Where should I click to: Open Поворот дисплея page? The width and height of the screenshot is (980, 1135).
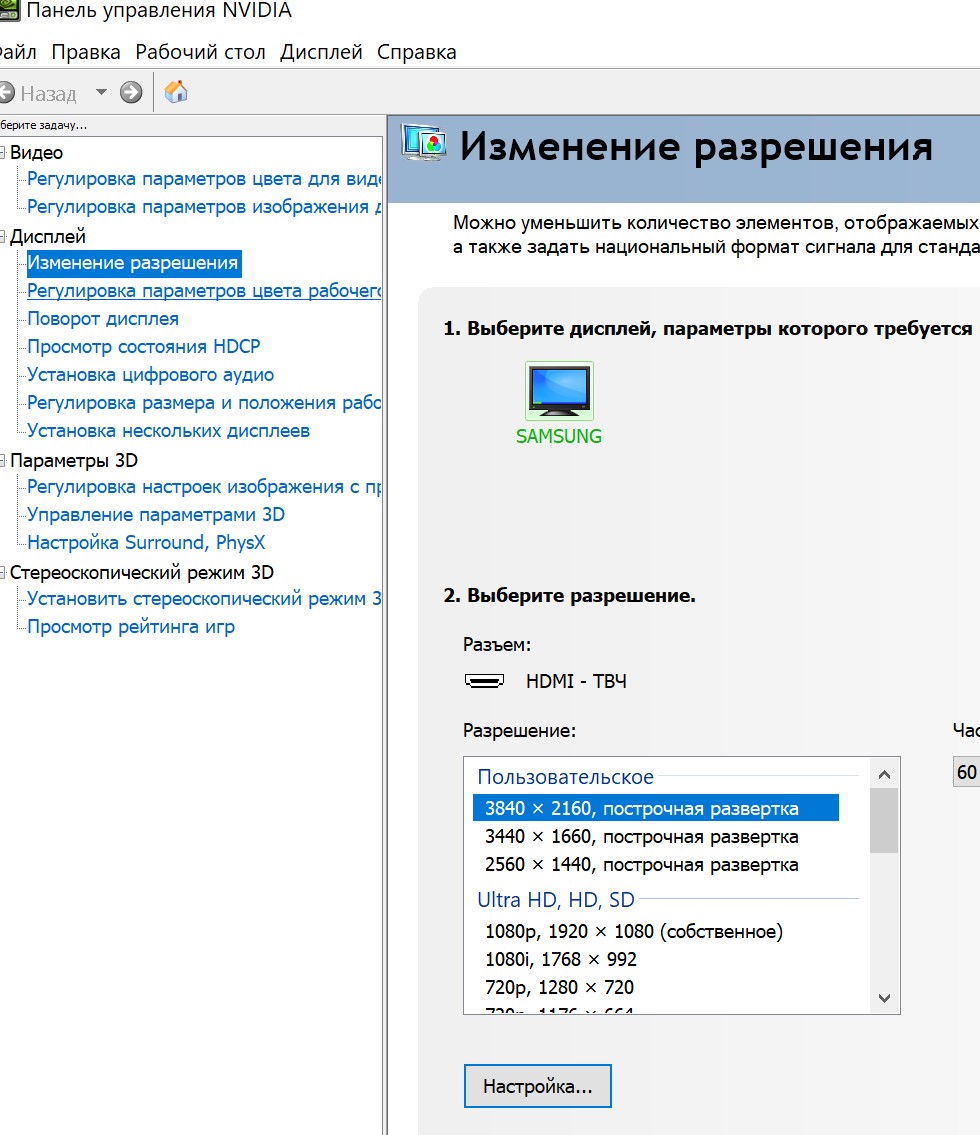click(103, 319)
